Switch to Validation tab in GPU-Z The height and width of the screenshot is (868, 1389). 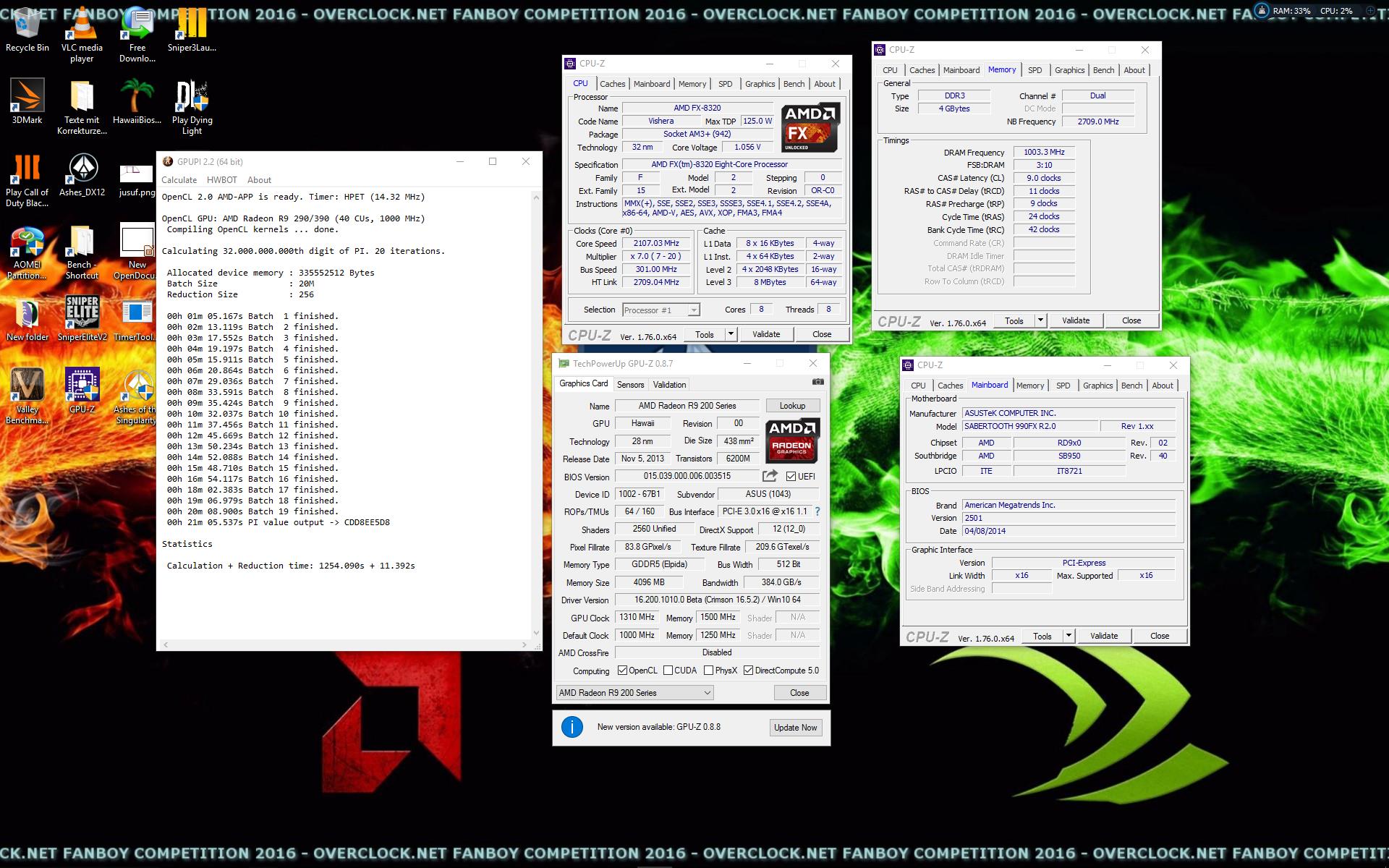(x=669, y=384)
